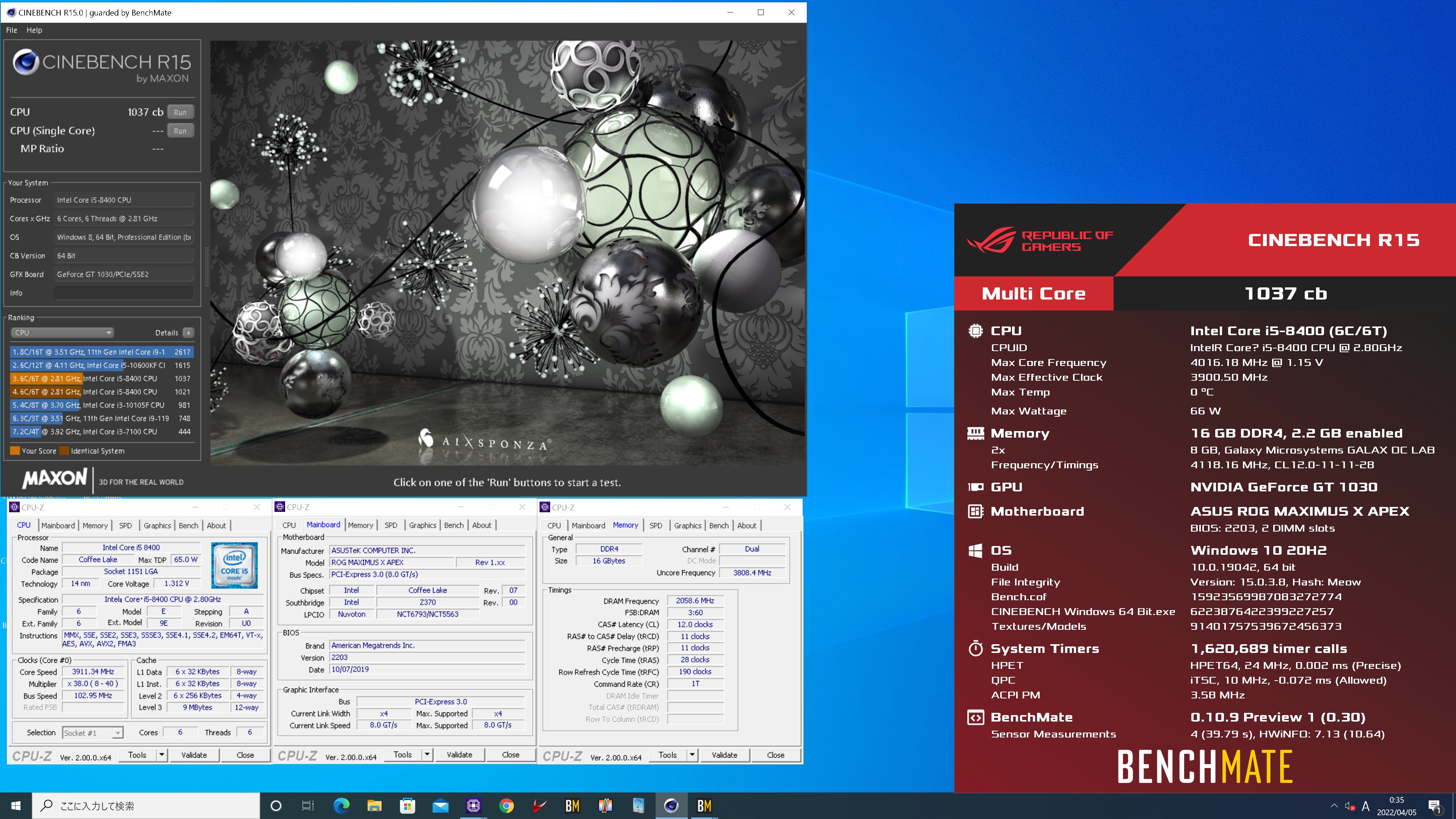Image resolution: width=1456 pixels, height=819 pixels.
Task: Click the Windows Start button
Action: 16,805
